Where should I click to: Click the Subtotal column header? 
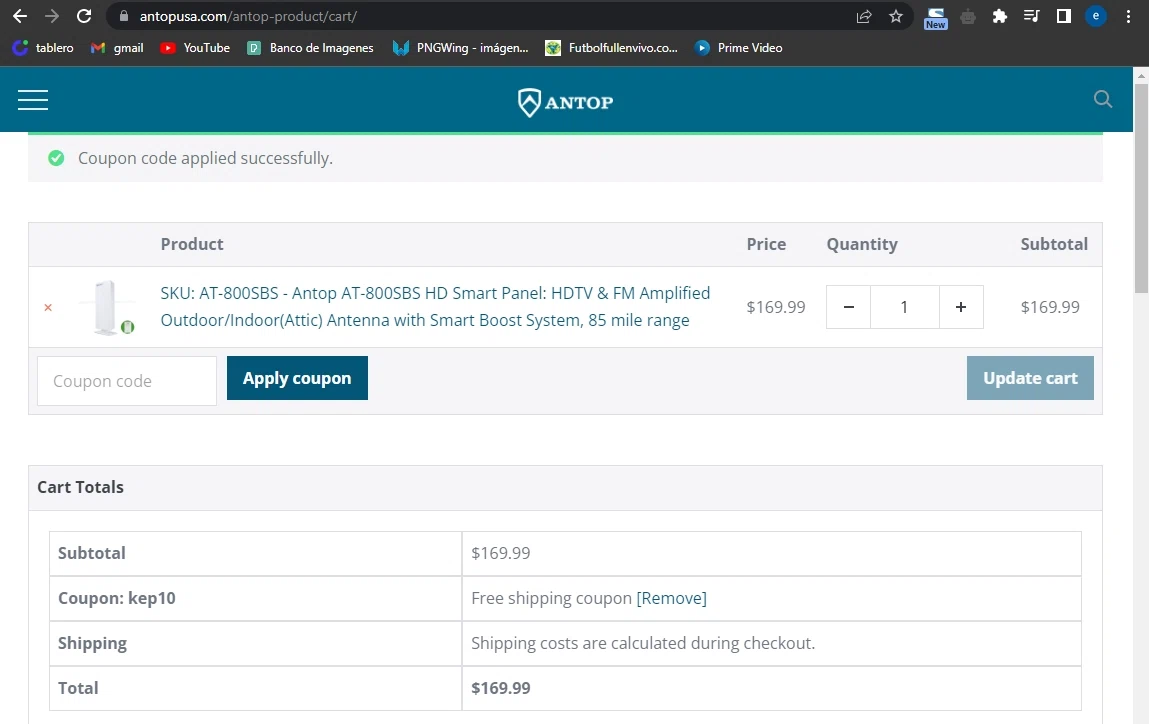pos(1054,245)
